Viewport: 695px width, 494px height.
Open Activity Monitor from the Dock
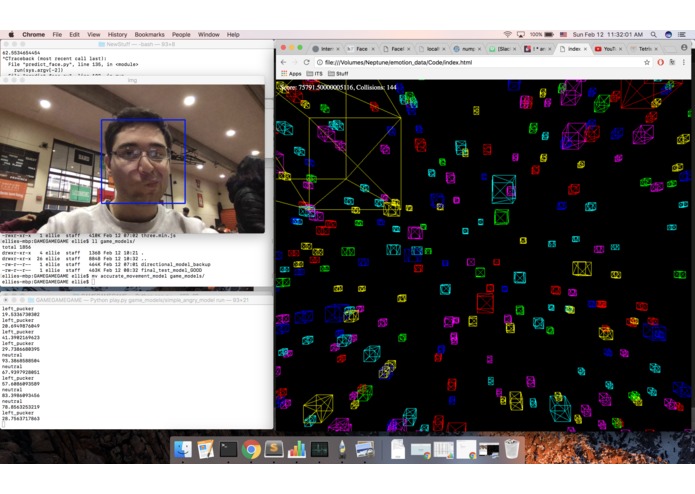[320, 449]
